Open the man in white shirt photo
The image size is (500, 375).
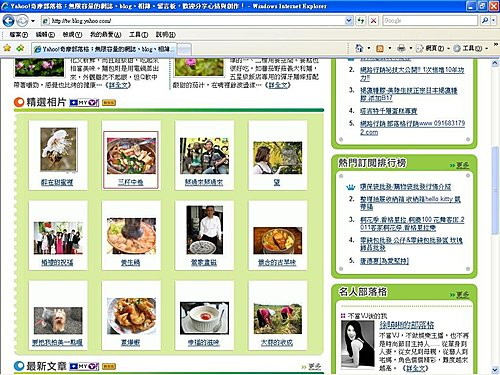(x=204, y=230)
